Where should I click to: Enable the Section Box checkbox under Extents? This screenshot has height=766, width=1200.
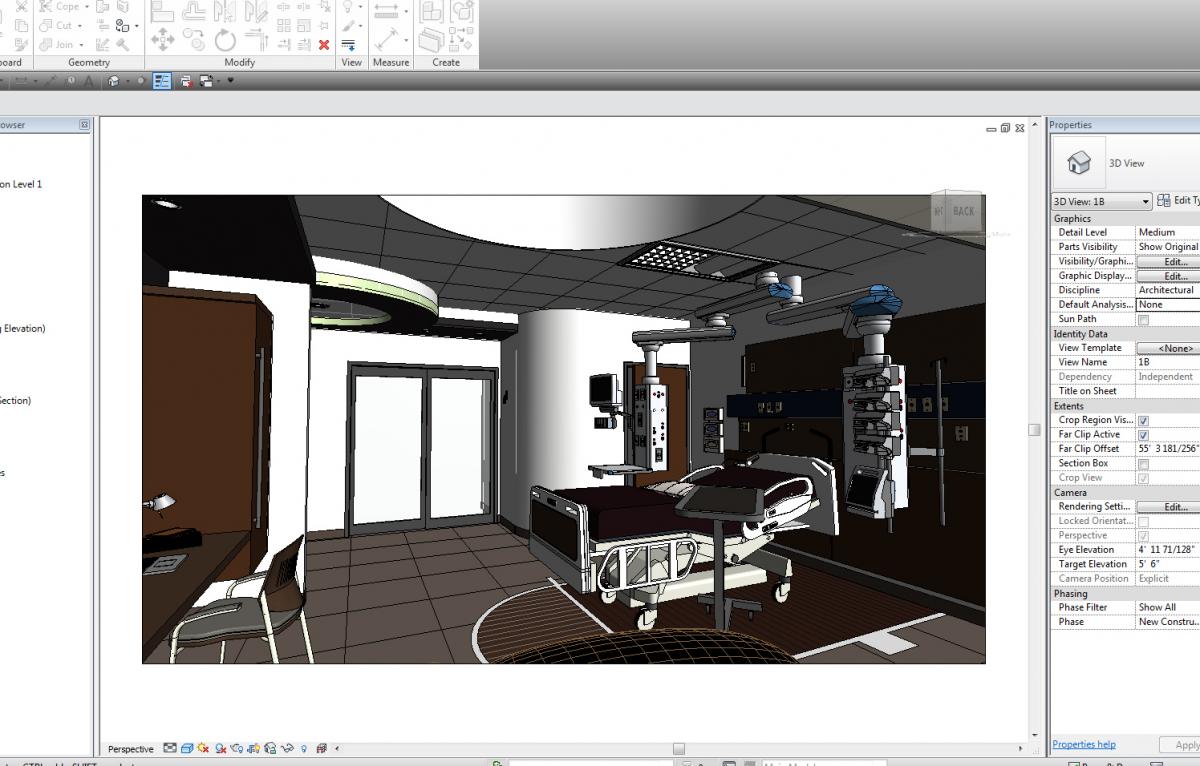(1145, 463)
